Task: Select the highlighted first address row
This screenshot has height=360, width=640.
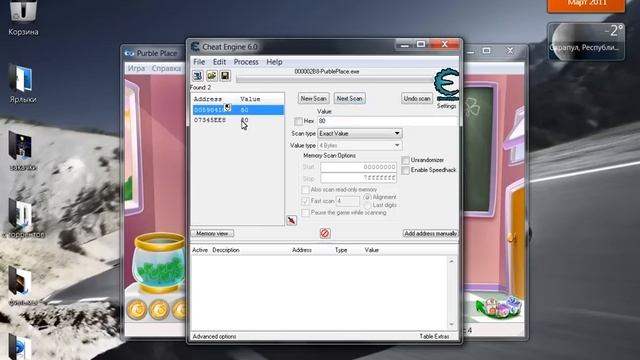Action: 238,110
